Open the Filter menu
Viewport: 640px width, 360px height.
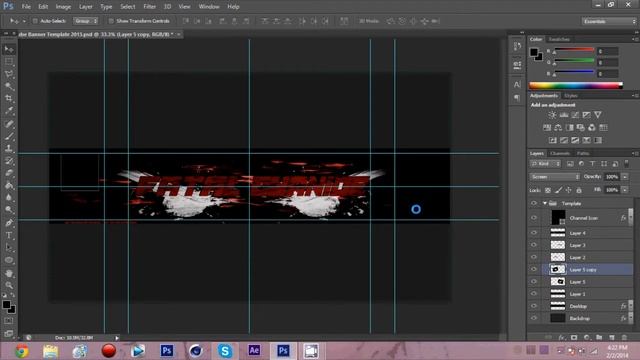click(149, 7)
